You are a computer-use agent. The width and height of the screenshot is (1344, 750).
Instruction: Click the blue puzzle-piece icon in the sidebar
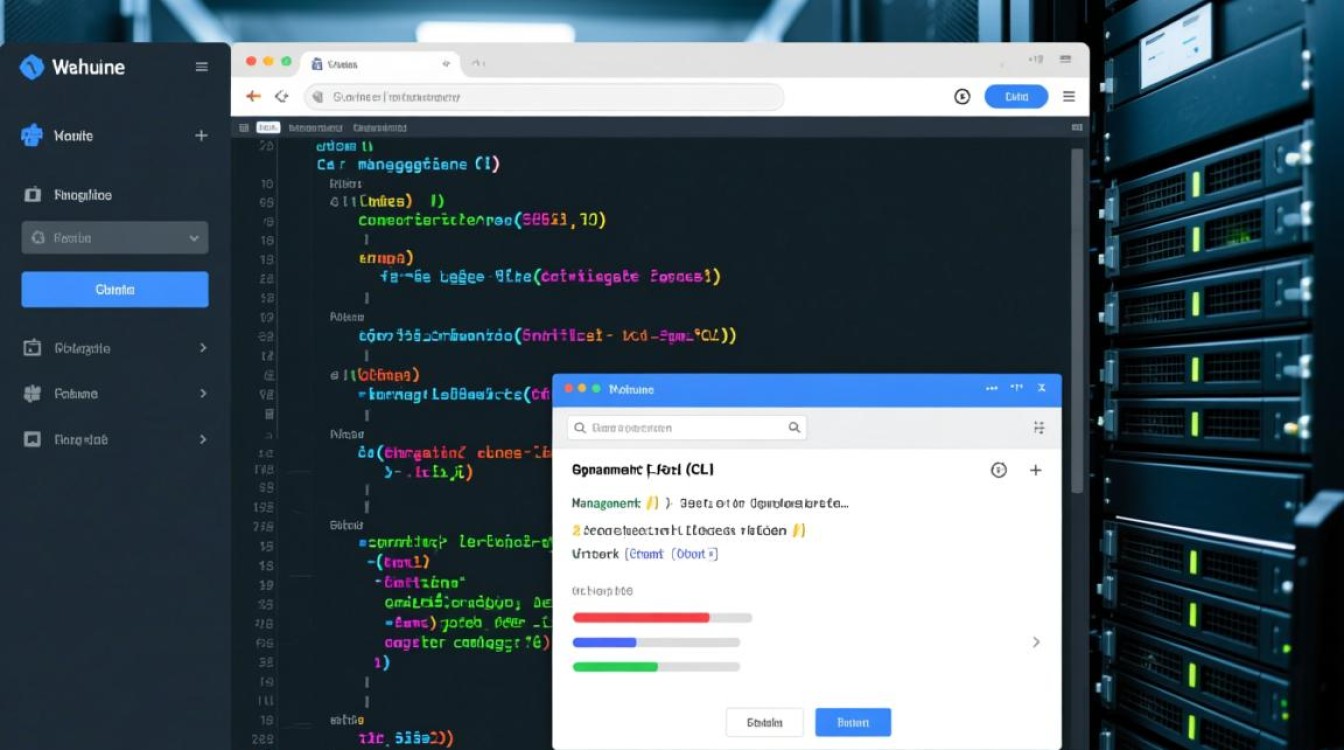[32, 135]
